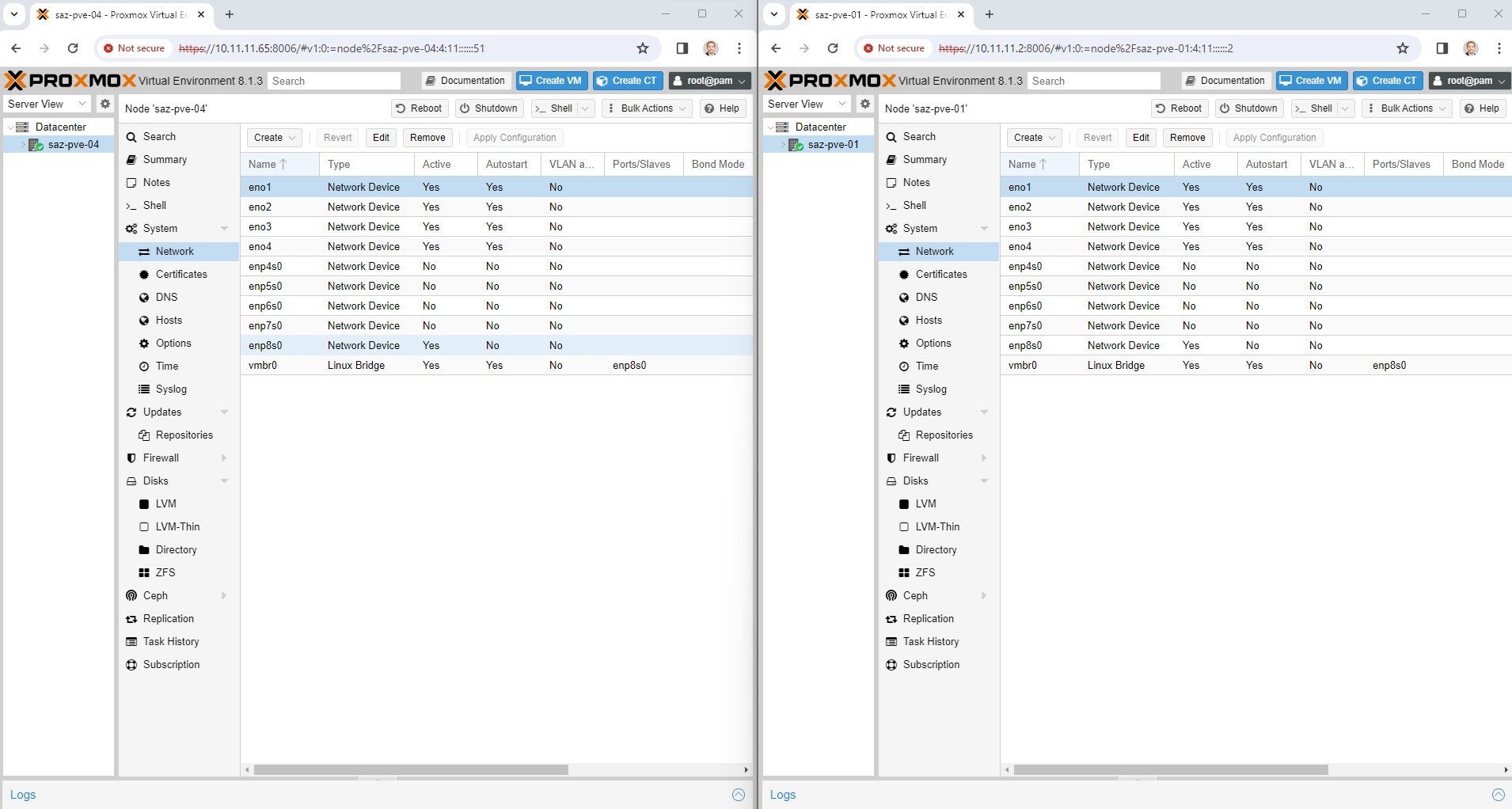
Task: Collapse the System section in right sidebar
Action: (x=984, y=229)
